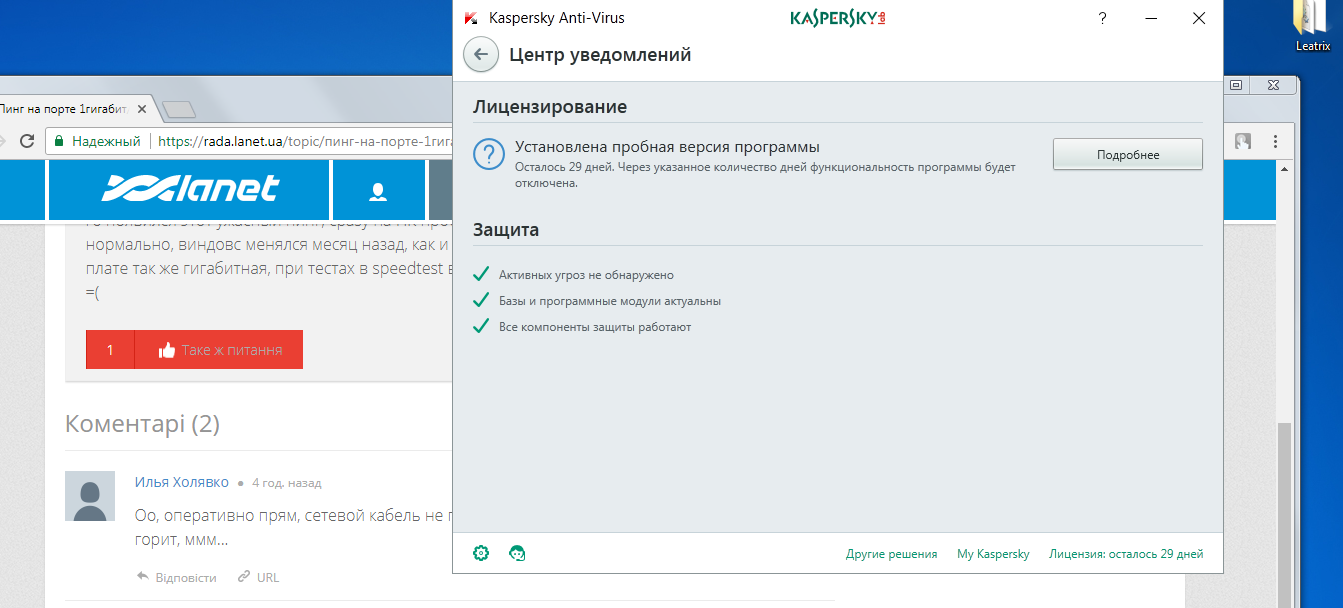Open the Leatrix folder on desktop
The width and height of the screenshot is (1343, 608).
[1312, 27]
